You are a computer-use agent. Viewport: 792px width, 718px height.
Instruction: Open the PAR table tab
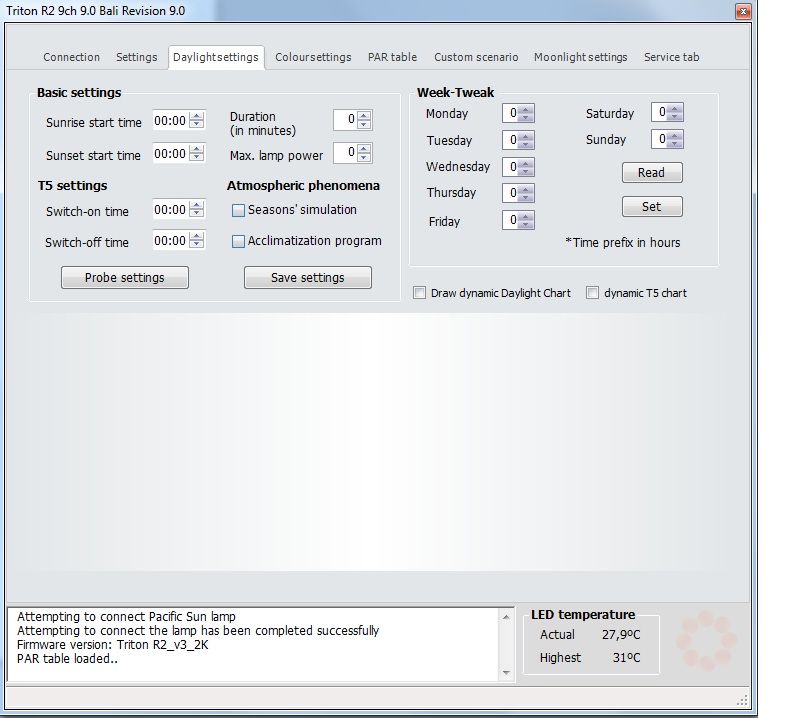pyautogui.click(x=392, y=57)
